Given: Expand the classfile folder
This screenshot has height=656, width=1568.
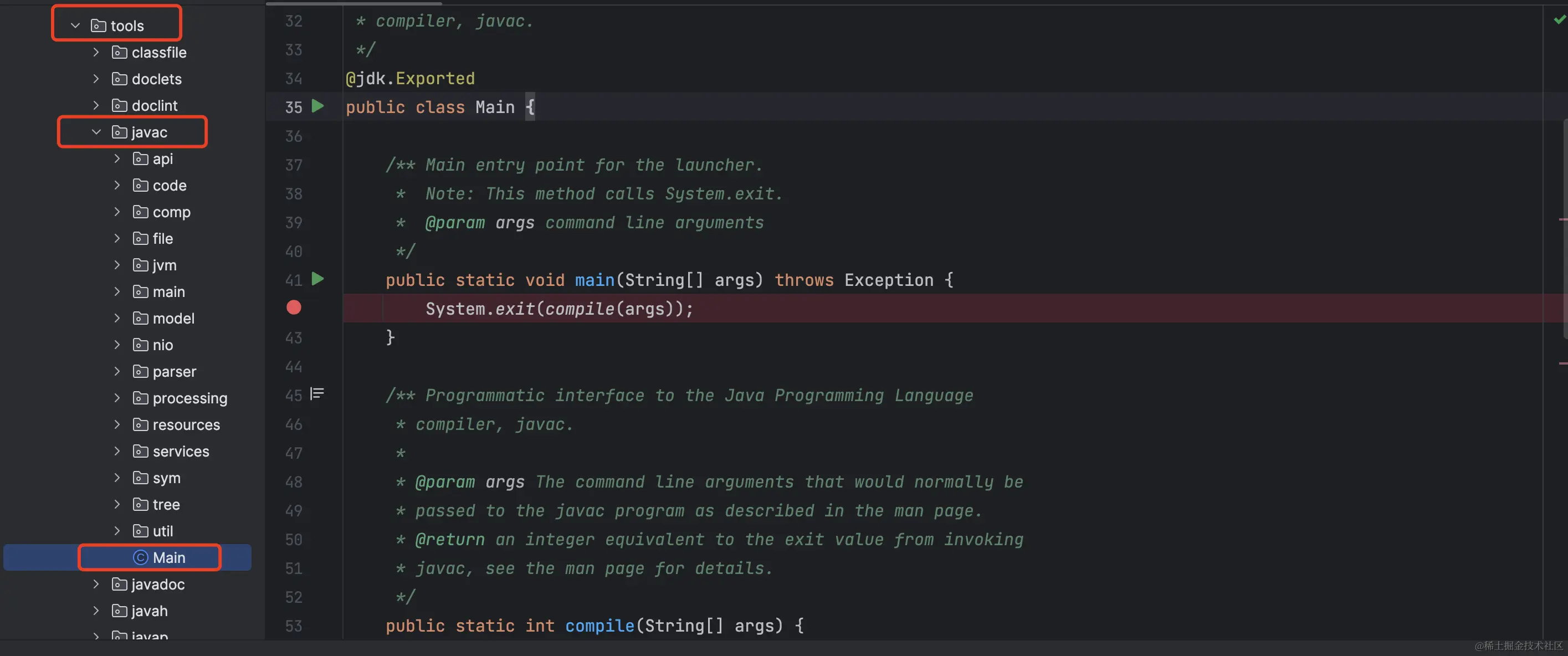Looking at the screenshot, I should tap(96, 52).
